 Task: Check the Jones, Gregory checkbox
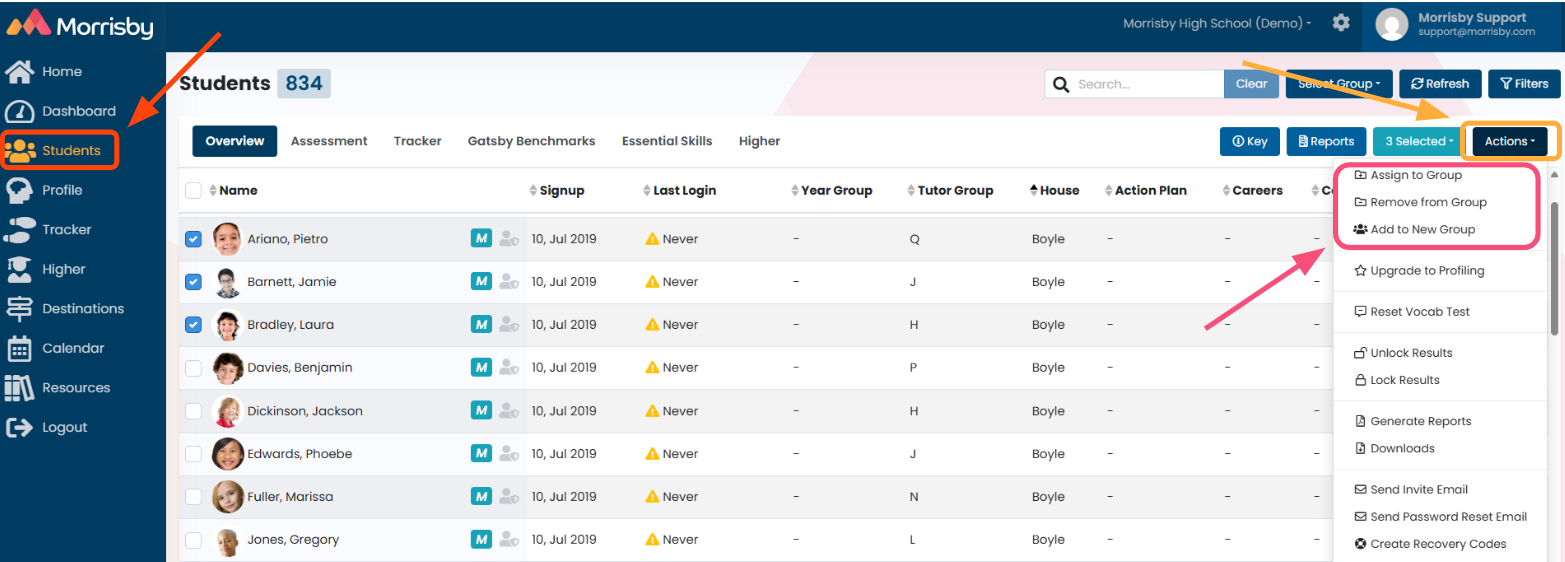coord(194,540)
